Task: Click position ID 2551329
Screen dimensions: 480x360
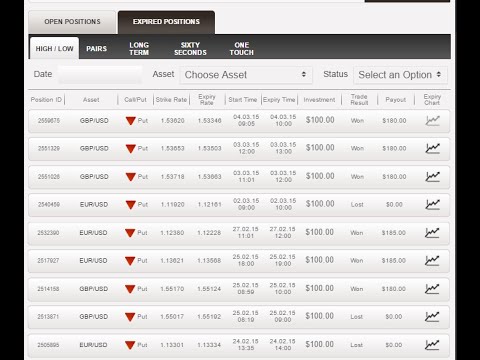Action: (x=49, y=149)
